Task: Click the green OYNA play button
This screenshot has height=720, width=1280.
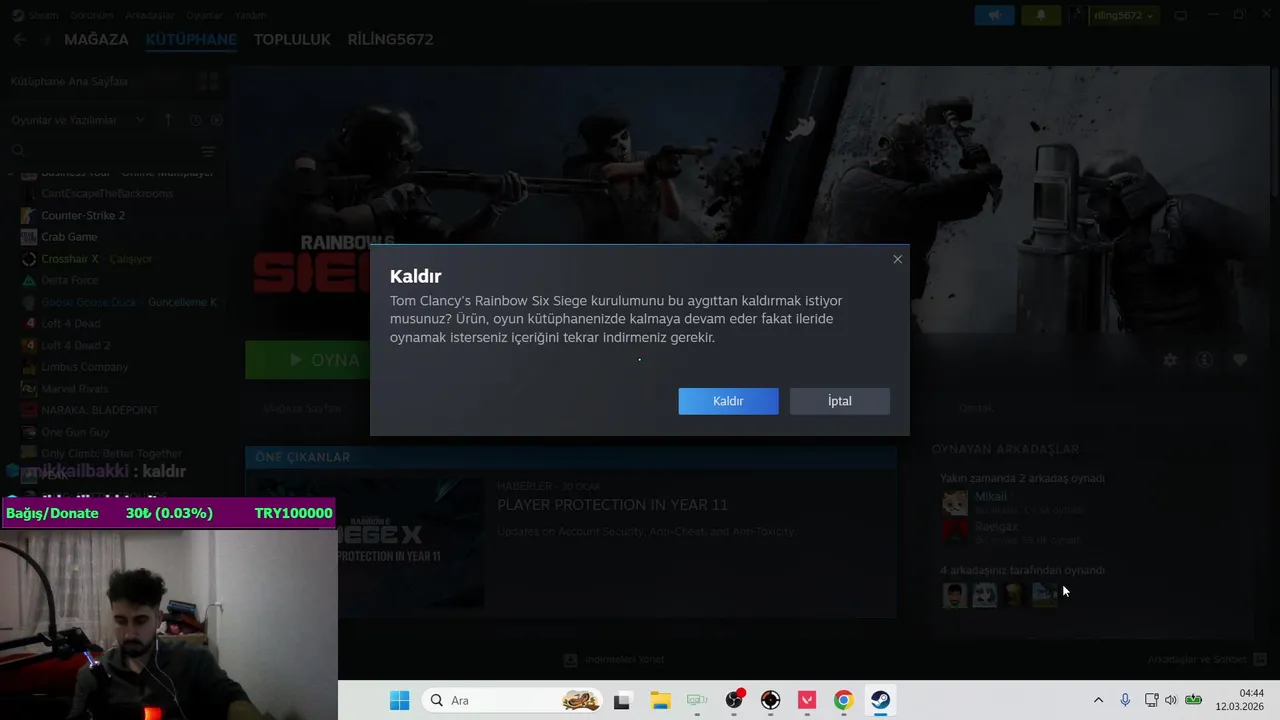Action: coord(309,360)
